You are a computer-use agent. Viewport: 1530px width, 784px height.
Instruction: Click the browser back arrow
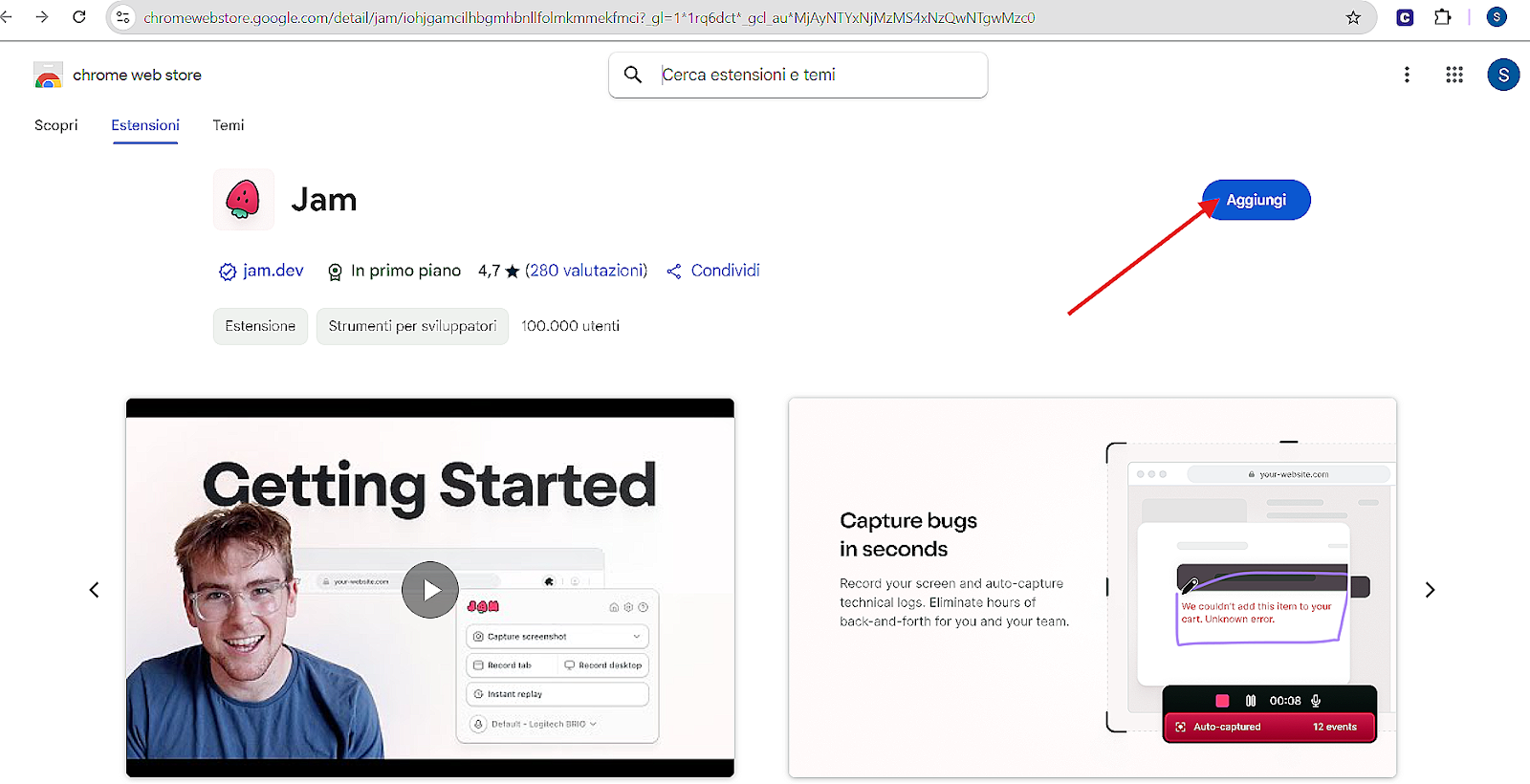click(x=6, y=17)
